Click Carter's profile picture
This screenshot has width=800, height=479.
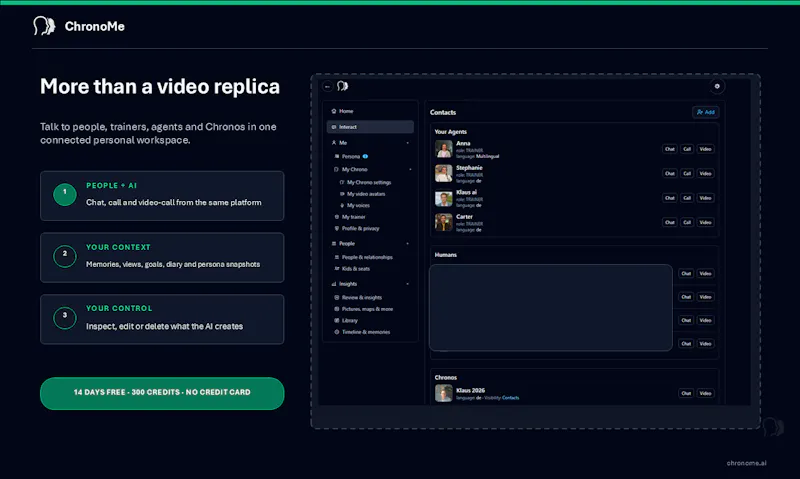tap(443, 222)
